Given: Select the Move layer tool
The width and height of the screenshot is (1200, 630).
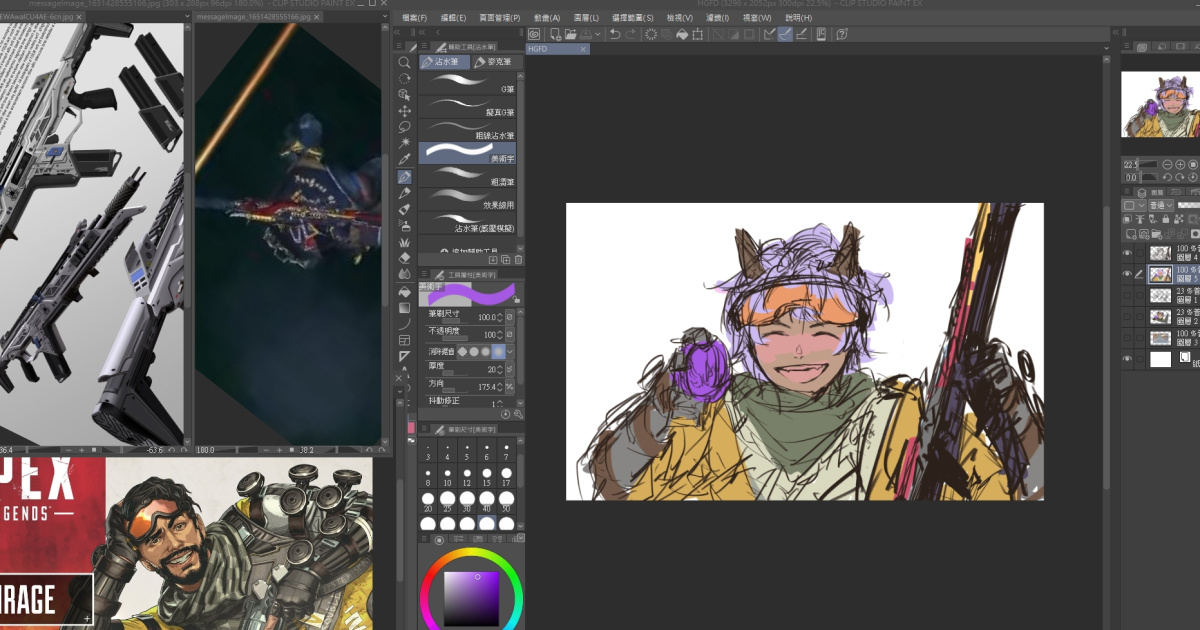Looking at the screenshot, I should pyautogui.click(x=405, y=111).
